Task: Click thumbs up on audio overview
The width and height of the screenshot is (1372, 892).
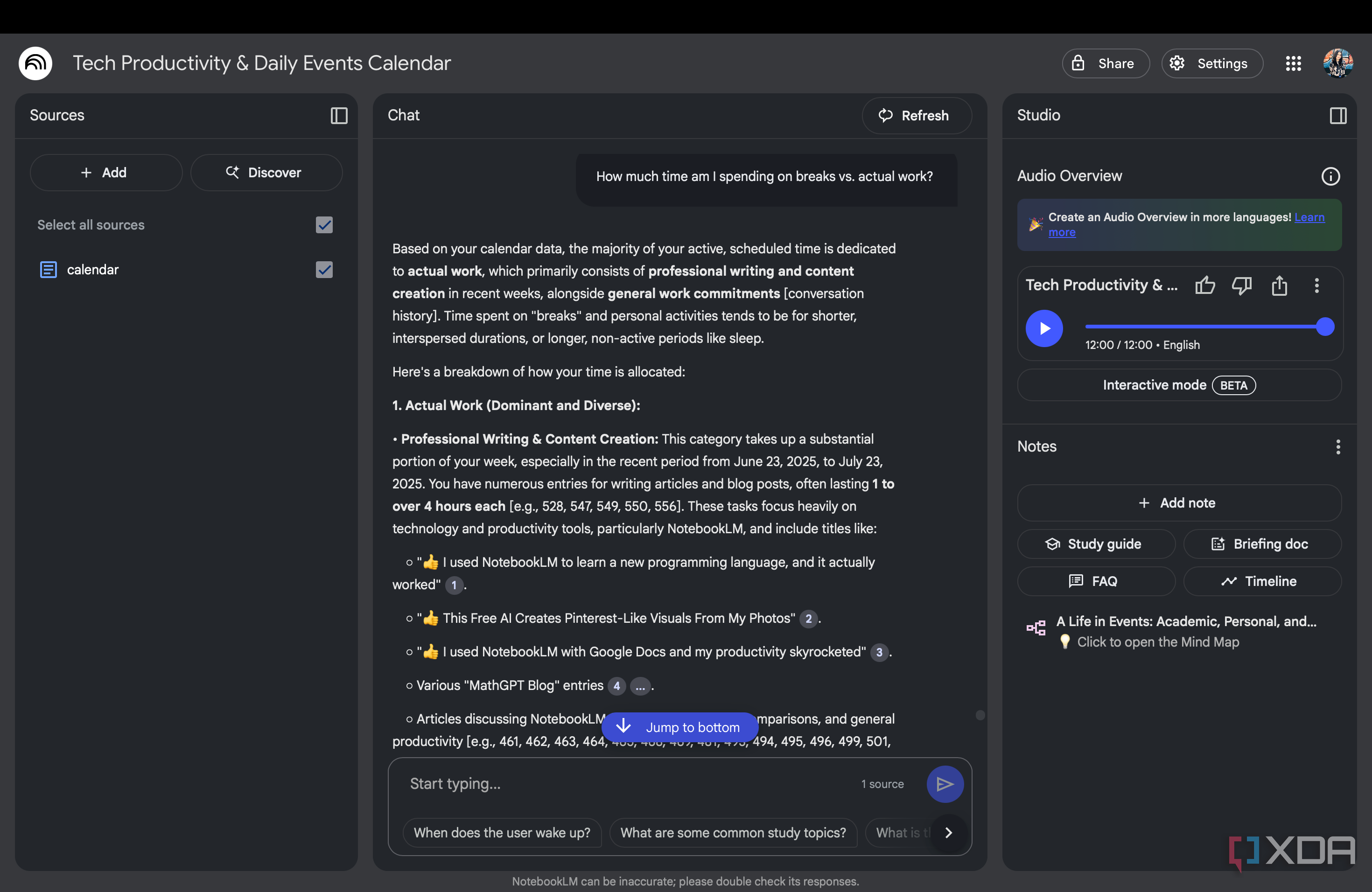Action: pos(1204,285)
